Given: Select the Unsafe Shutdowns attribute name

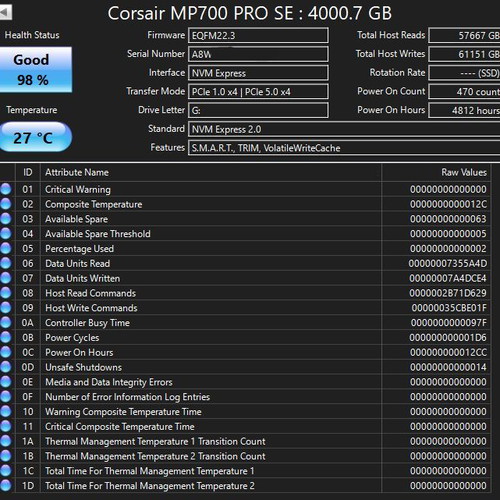Looking at the screenshot, I should click(x=83, y=367).
